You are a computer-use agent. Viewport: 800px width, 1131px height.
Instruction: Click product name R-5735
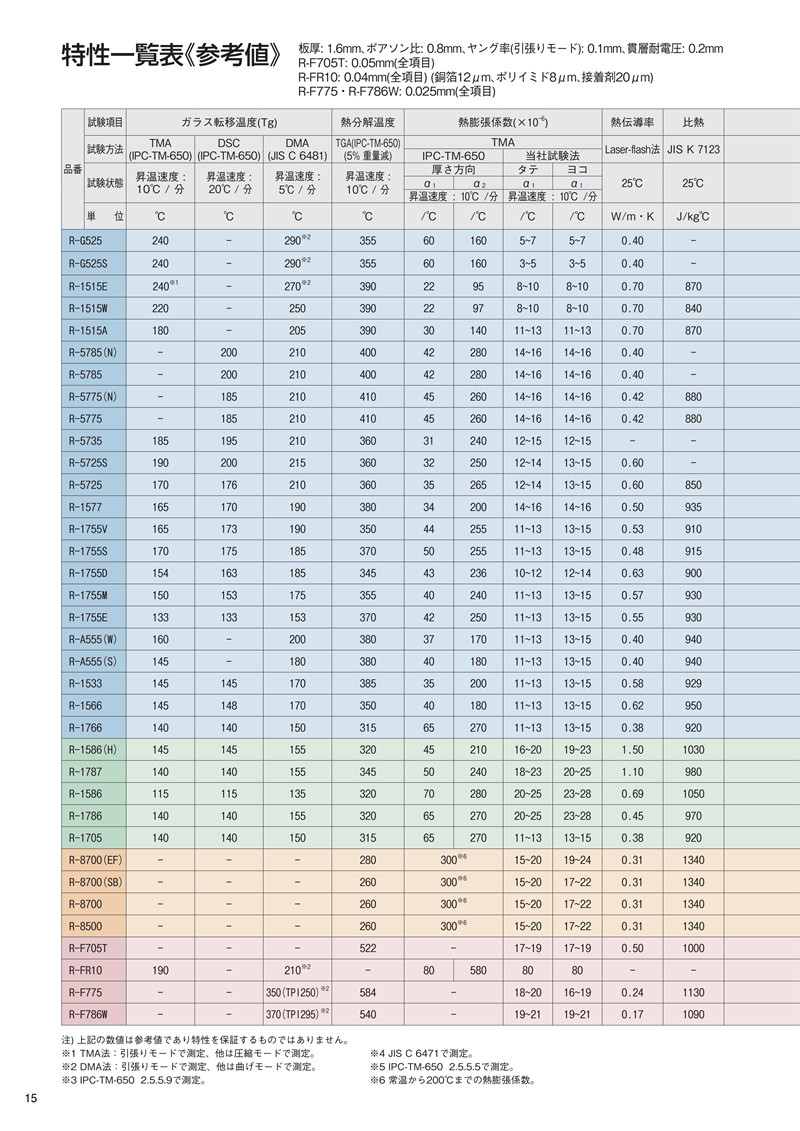[86, 441]
